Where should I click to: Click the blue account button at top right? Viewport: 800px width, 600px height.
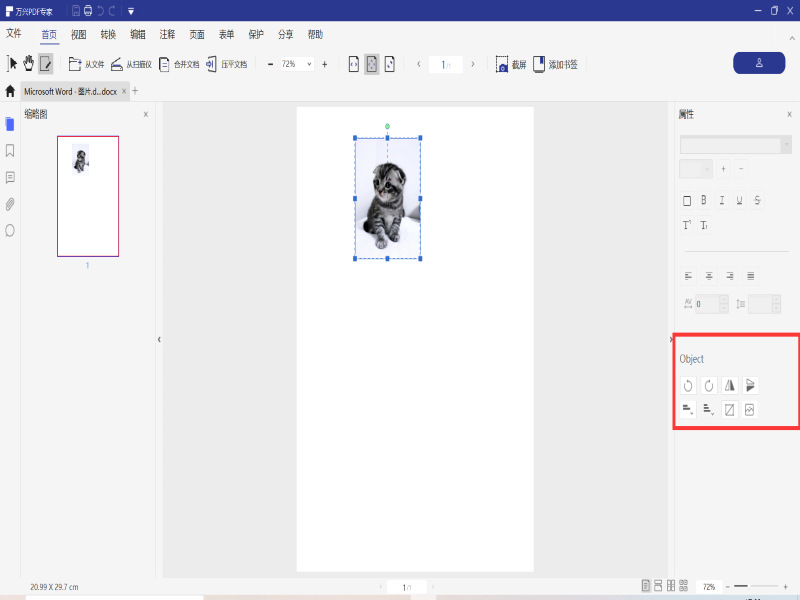click(759, 62)
